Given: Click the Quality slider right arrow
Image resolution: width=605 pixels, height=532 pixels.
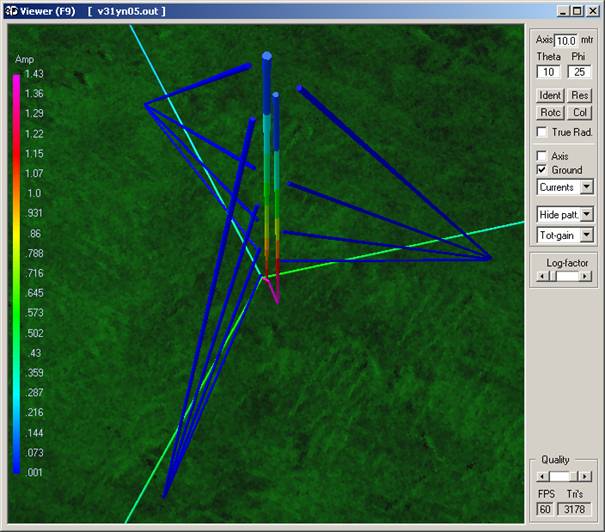Looking at the screenshot, I should click(x=587, y=476).
